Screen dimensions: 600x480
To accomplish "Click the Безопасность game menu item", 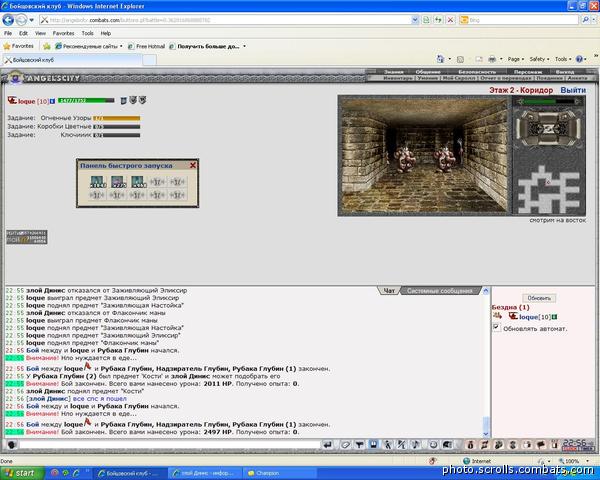I will point(477,72).
